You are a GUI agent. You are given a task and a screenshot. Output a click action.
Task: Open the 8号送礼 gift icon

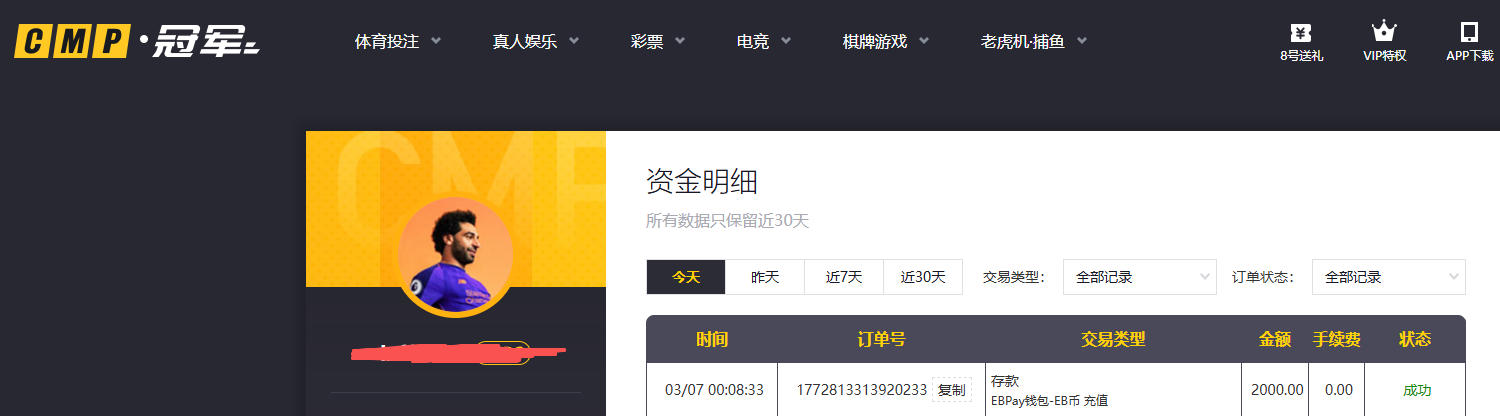point(1301,33)
